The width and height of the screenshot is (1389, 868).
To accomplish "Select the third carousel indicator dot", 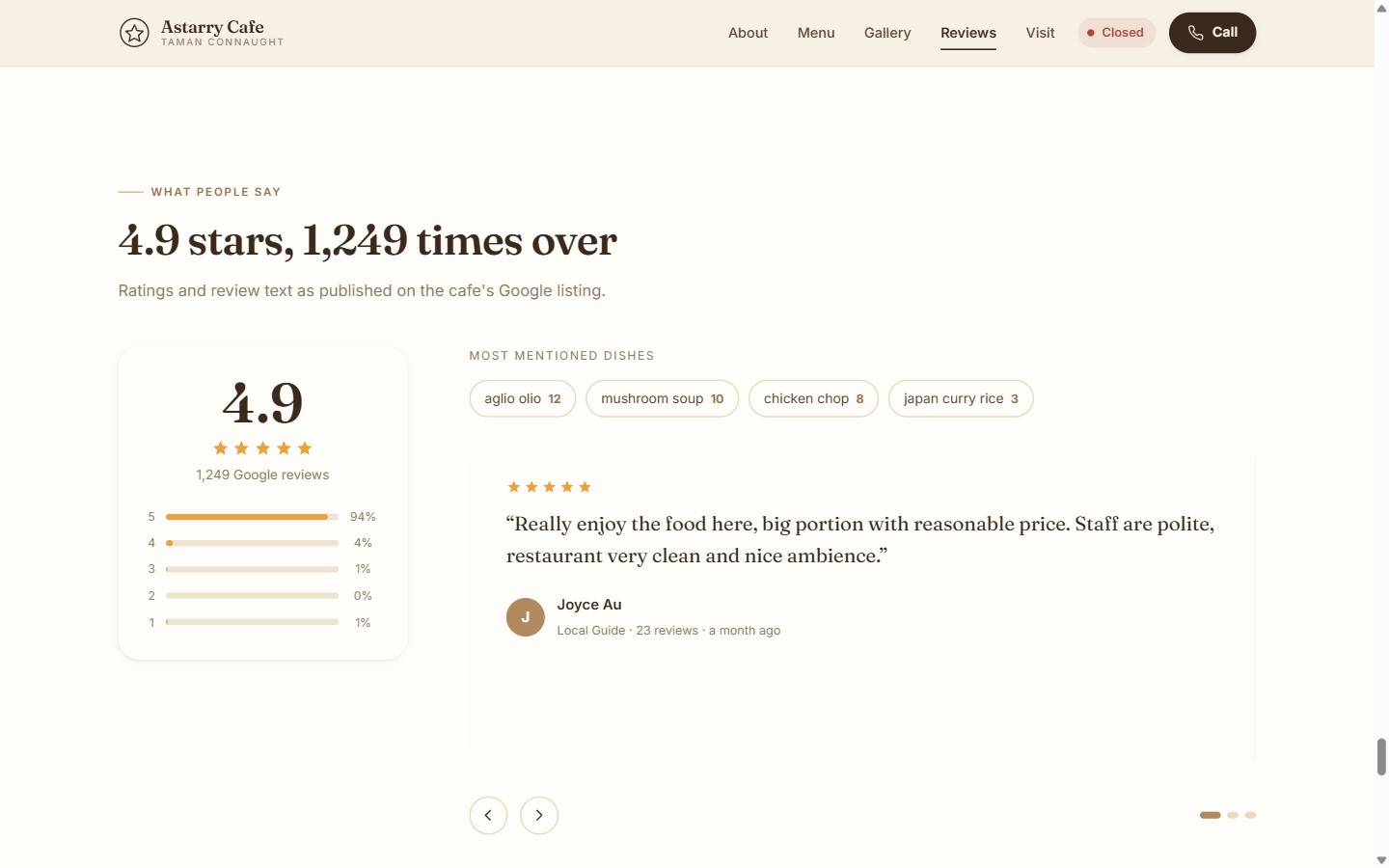I will coord(1250,815).
